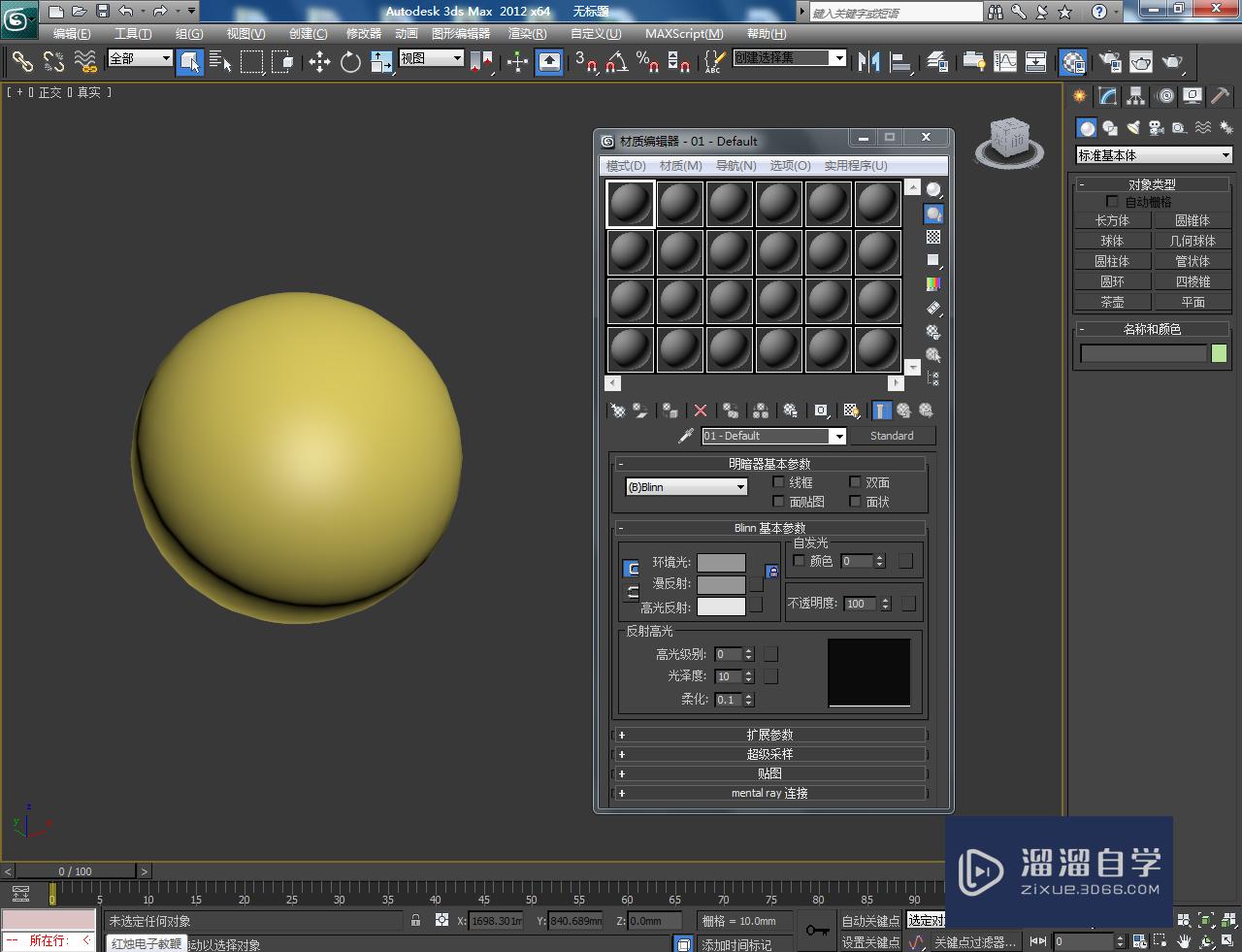Viewport: 1242px width, 952px height.
Task: Click Go to Parent icon
Action: pyautogui.click(x=903, y=410)
